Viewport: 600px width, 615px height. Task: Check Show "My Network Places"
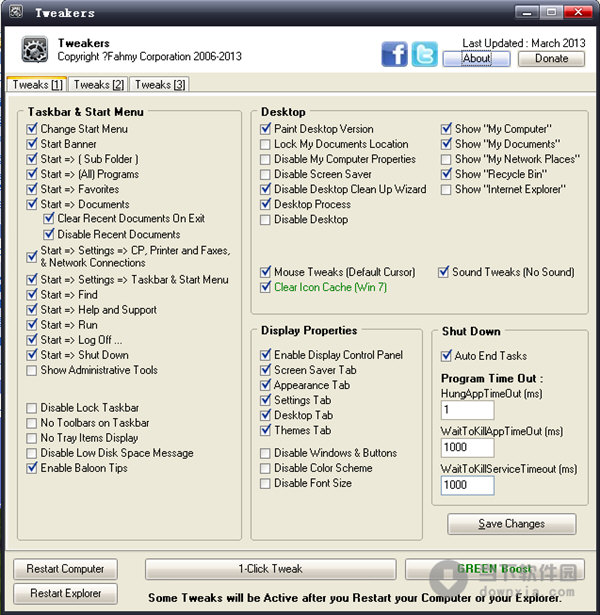tap(446, 159)
